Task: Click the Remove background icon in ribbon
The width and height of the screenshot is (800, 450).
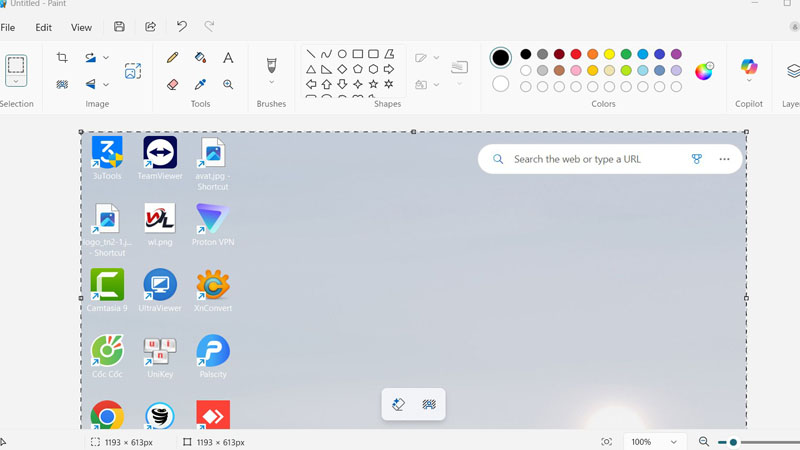Action: (x=62, y=84)
